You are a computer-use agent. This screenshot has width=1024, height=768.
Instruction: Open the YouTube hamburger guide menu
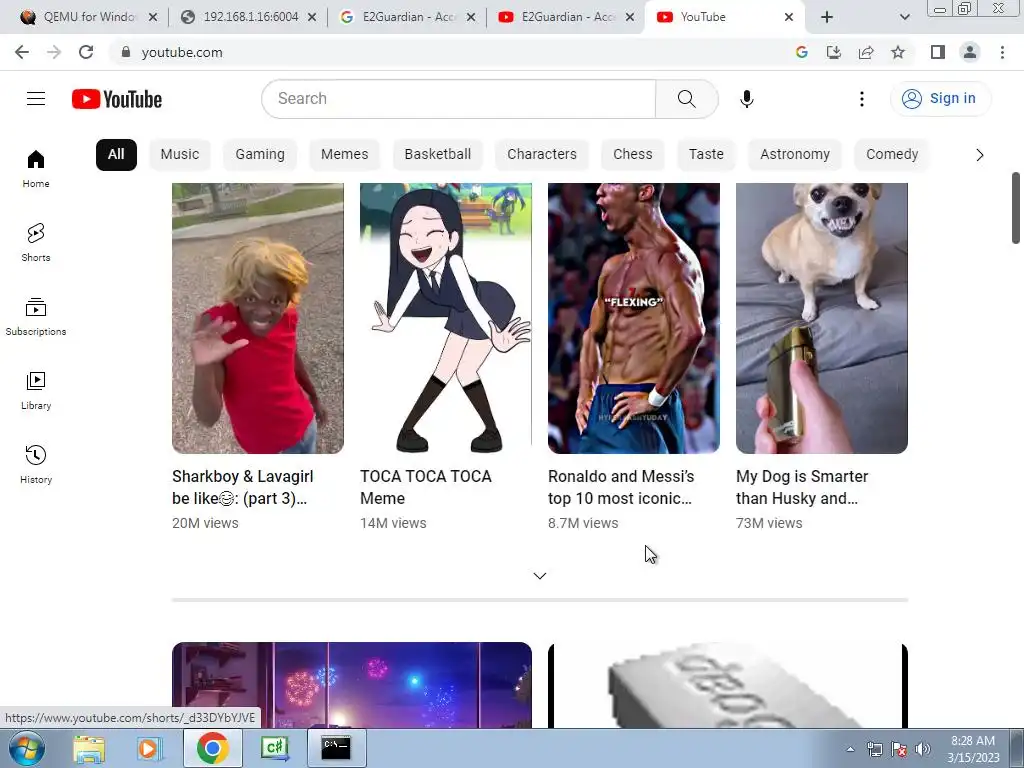pyautogui.click(x=36, y=99)
